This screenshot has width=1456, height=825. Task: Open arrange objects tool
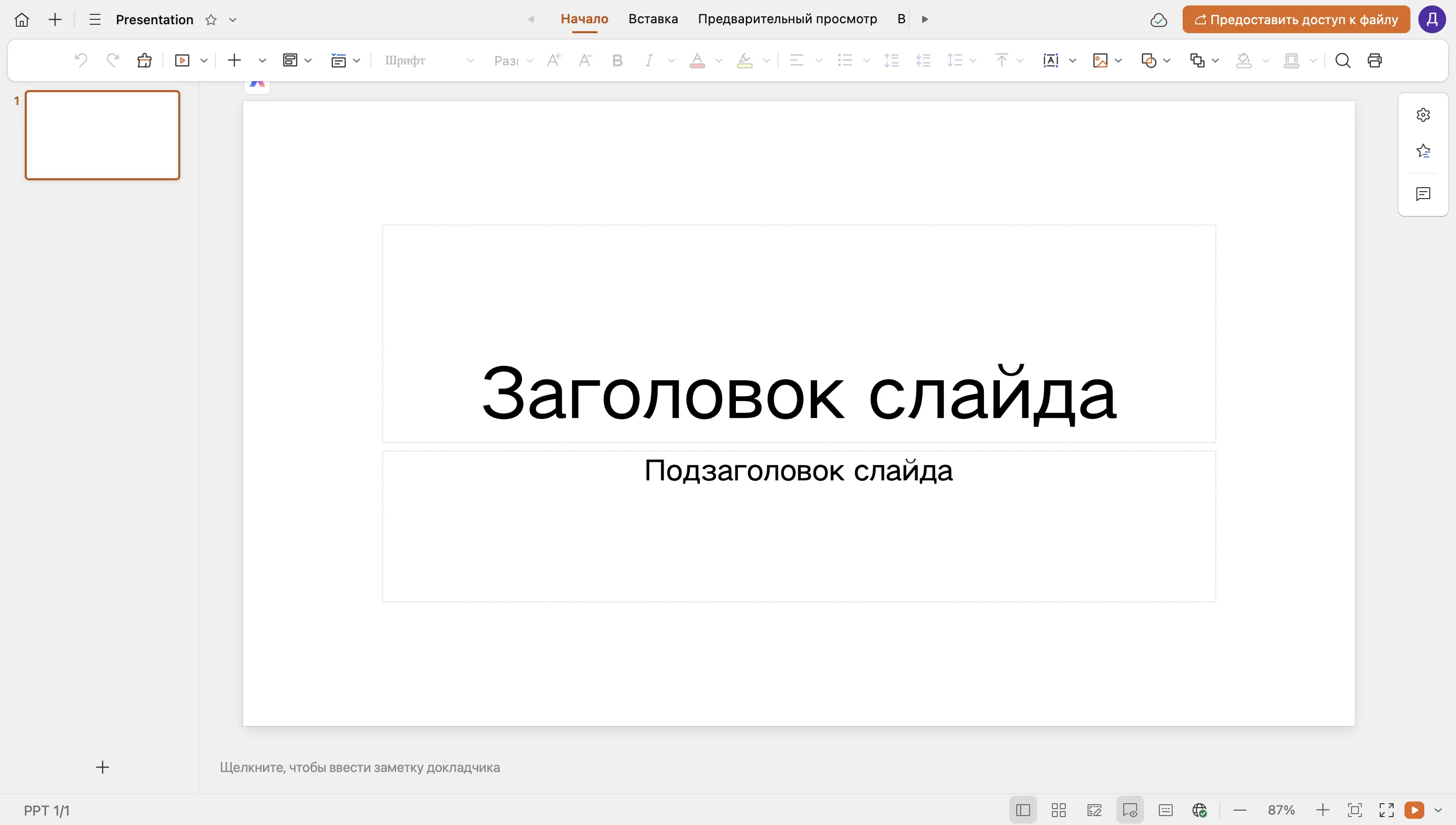[1197, 60]
